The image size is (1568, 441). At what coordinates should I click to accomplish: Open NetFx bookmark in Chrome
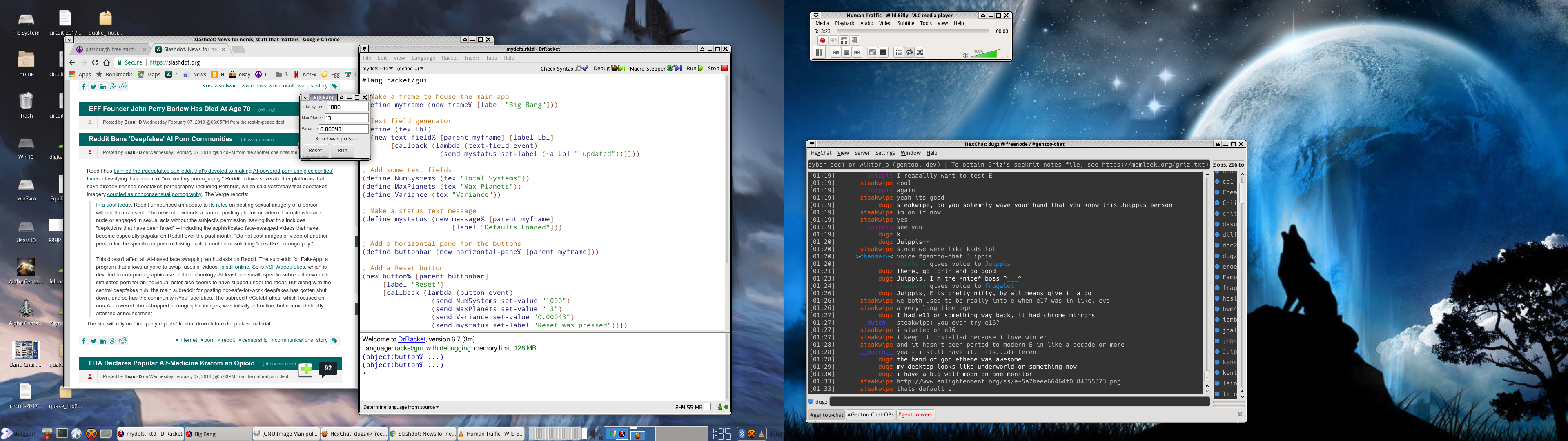point(305,74)
